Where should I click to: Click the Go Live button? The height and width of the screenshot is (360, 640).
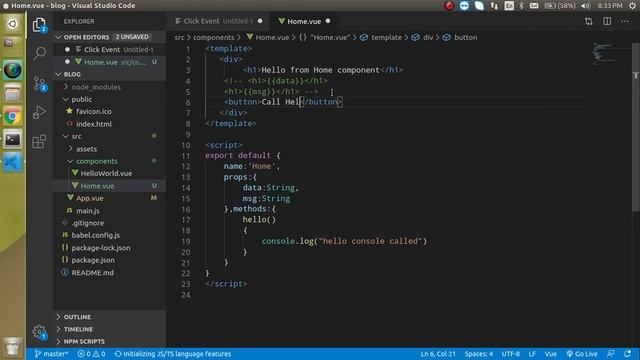[582, 354]
